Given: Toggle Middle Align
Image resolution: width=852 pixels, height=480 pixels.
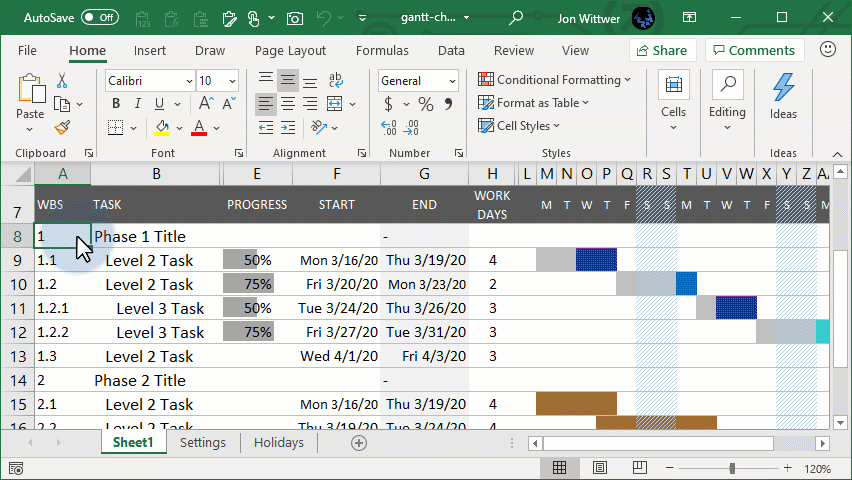Looking at the screenshot, I should [287, 80].
